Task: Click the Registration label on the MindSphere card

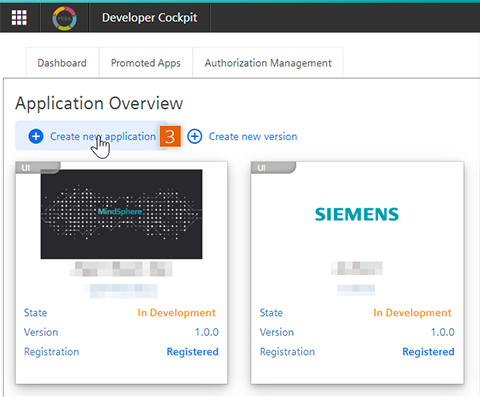Action: [x=52, y=352]
